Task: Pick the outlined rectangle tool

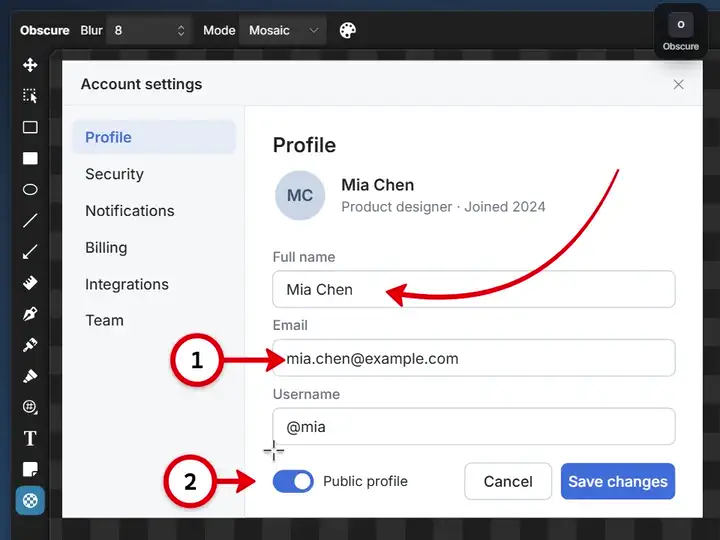Action: (x=30, y=127)
